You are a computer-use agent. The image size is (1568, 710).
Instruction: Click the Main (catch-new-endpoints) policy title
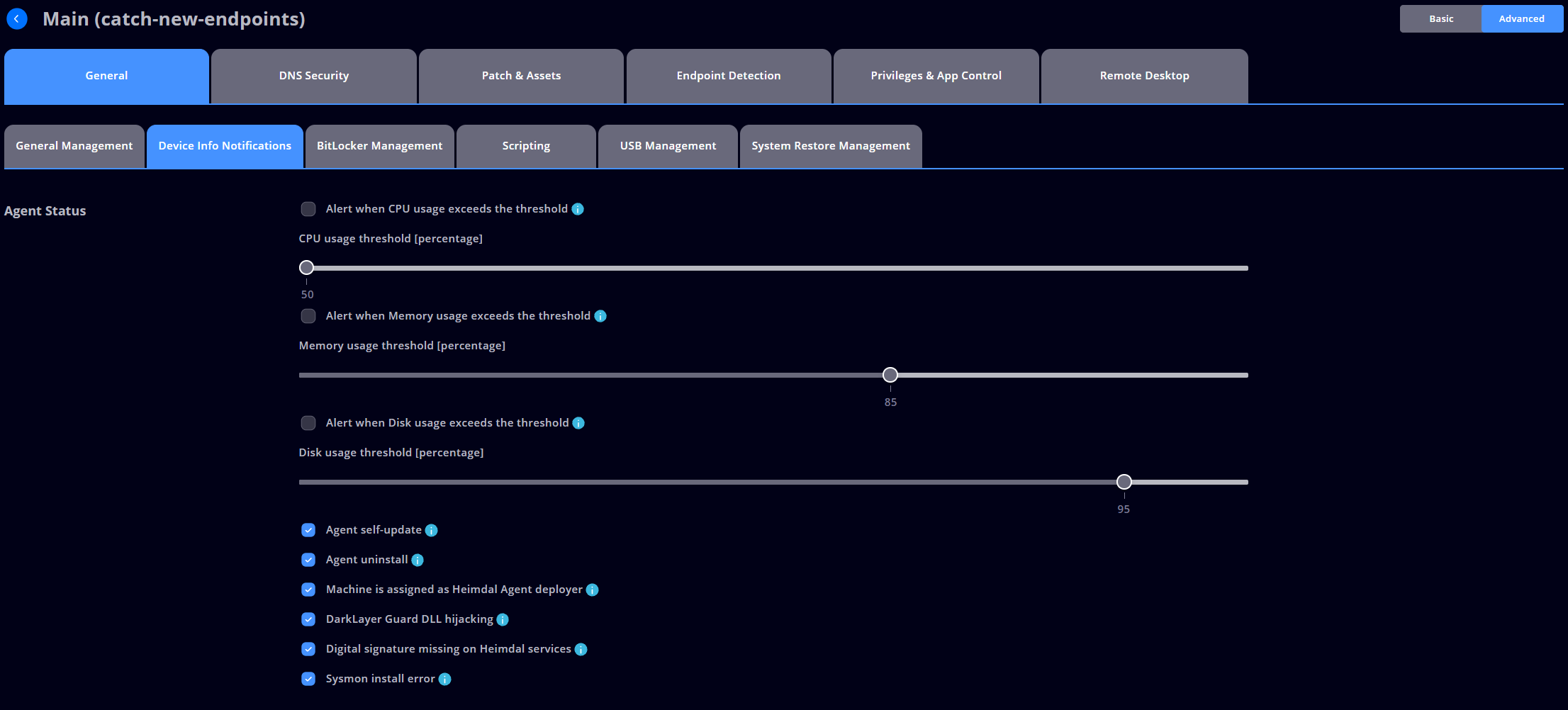tap(174, 19)
